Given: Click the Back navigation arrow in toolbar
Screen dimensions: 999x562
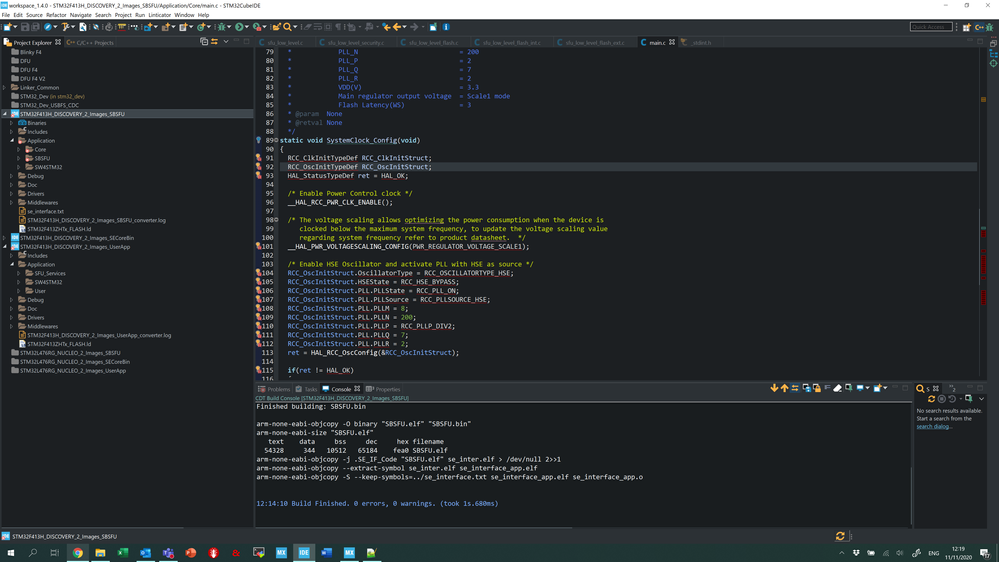Looking at the screenshot, I should tap(397, 27).
